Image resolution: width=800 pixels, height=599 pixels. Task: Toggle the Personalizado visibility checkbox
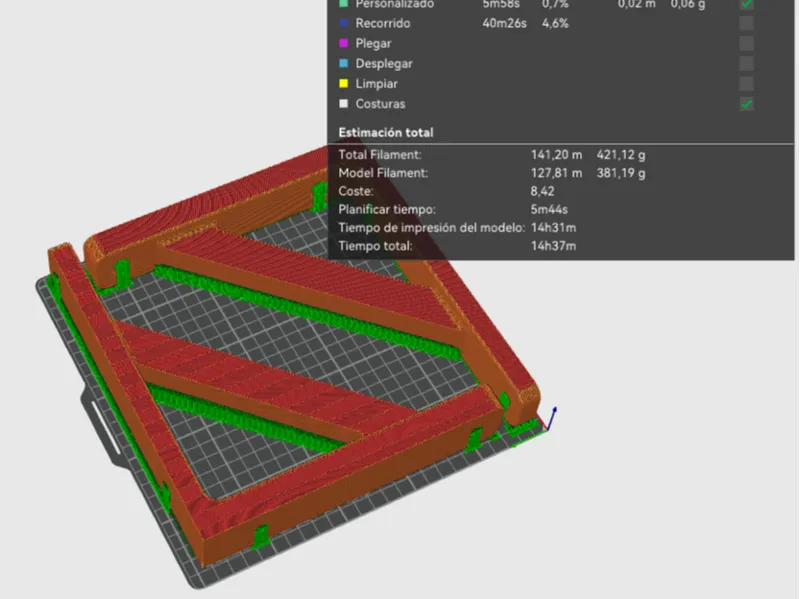pyautogui.click(x=746, y=4)
